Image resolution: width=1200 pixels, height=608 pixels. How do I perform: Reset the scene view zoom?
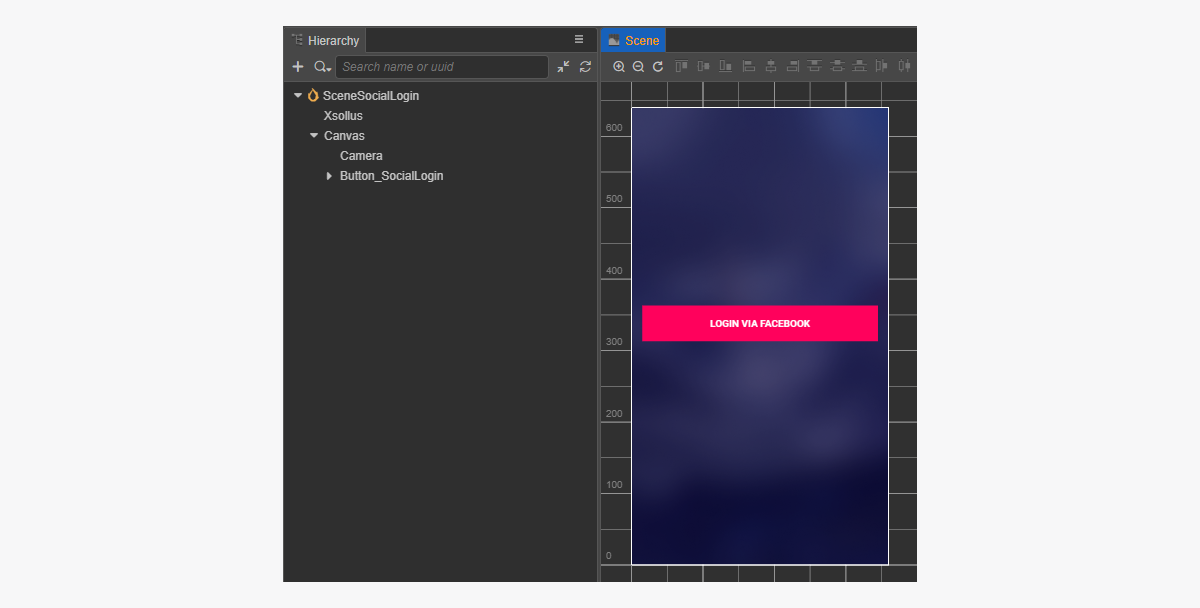[658, 67]
